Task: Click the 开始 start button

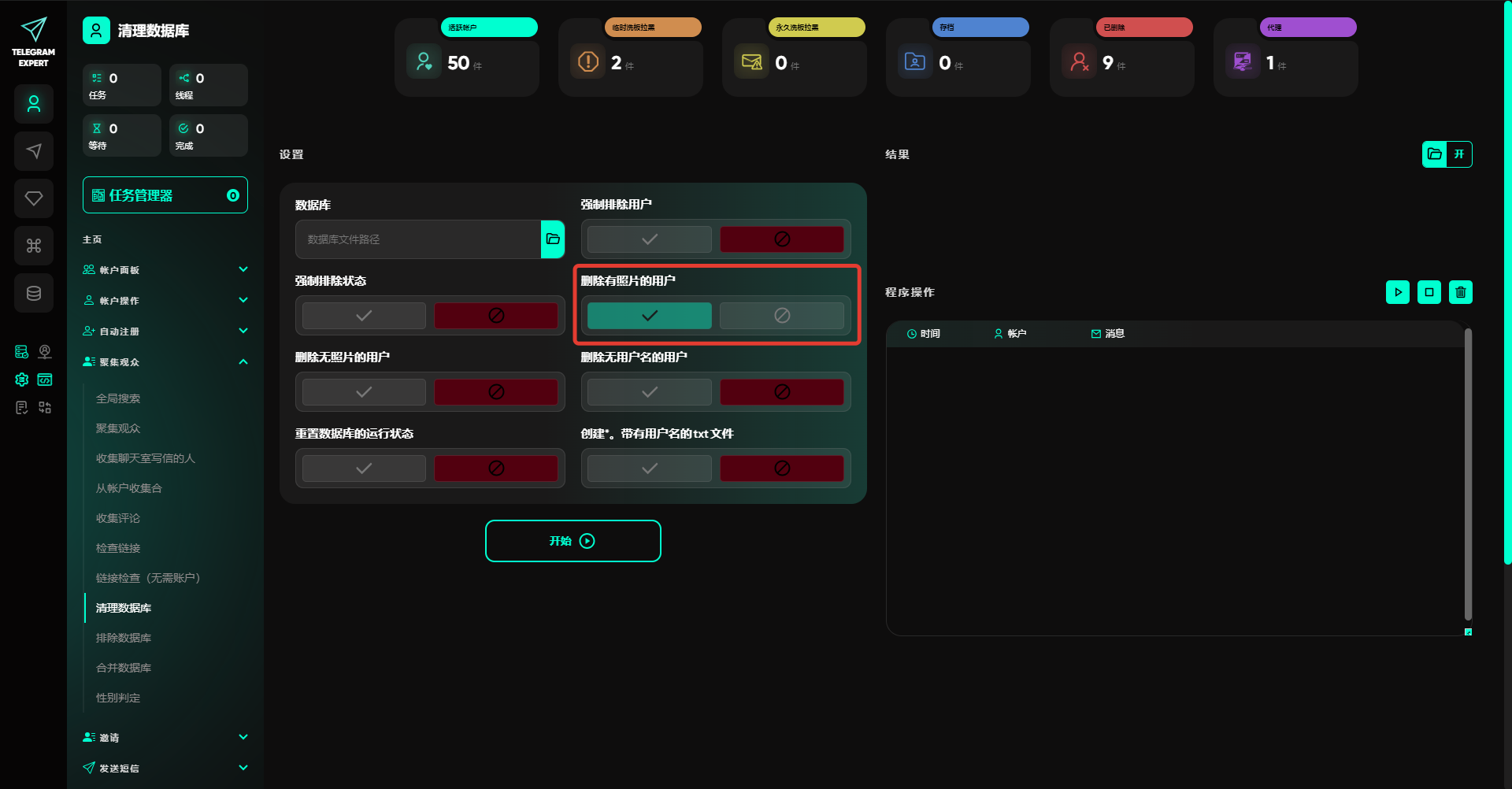Action: point(573,541)
